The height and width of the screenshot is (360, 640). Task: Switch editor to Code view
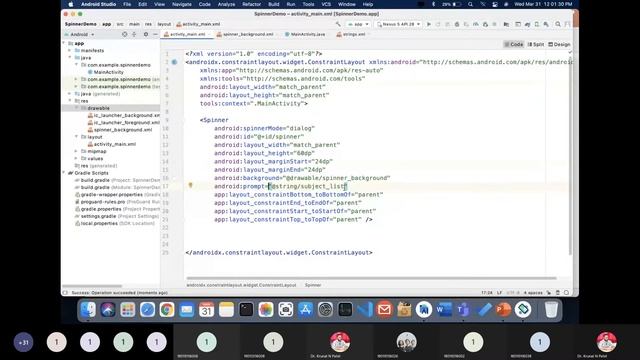(x=513, y=44)
